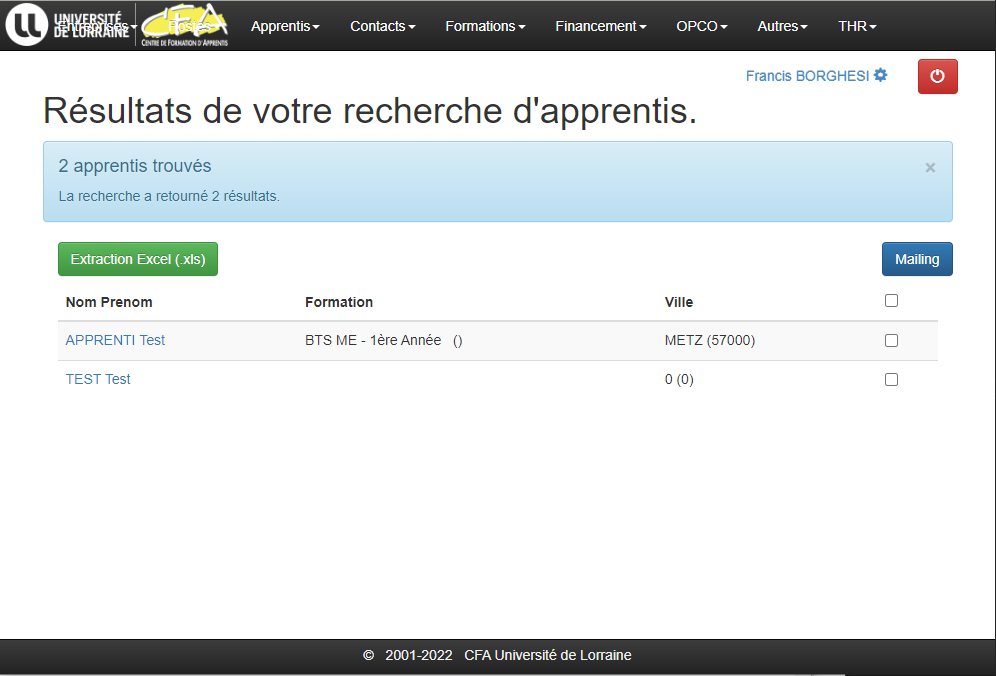This screenshot has height=676, width=996.
Task: Open the APPRENTI Test apprentice link
Action: point(115,340)
